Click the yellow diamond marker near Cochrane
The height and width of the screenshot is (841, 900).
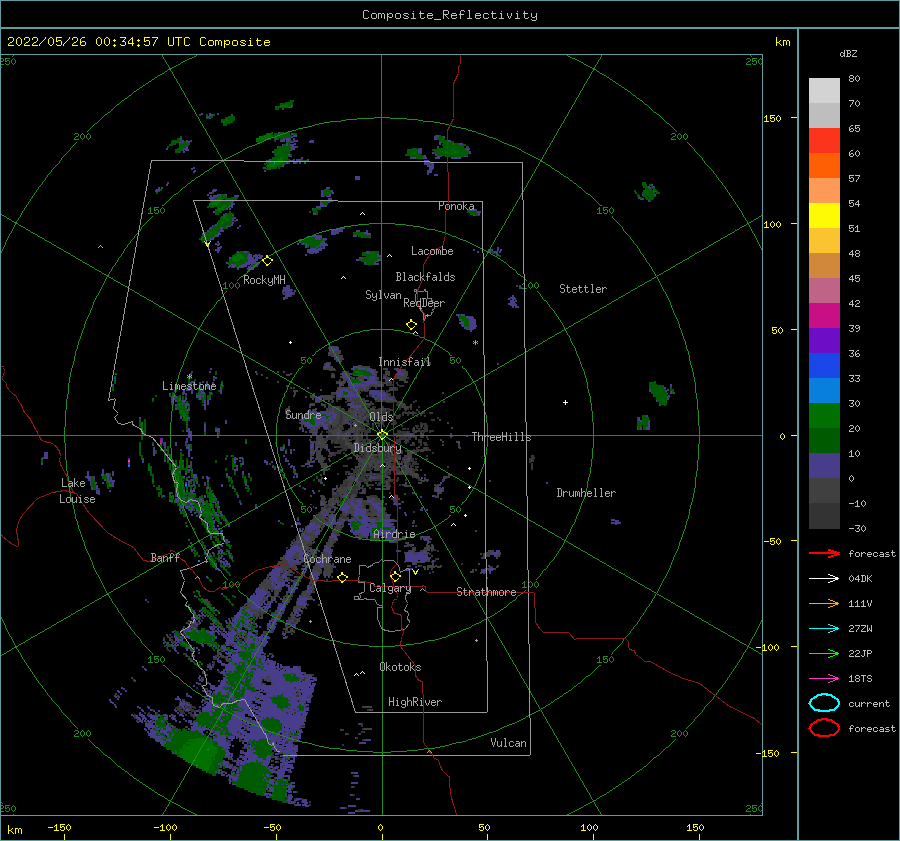click(343, 577)
